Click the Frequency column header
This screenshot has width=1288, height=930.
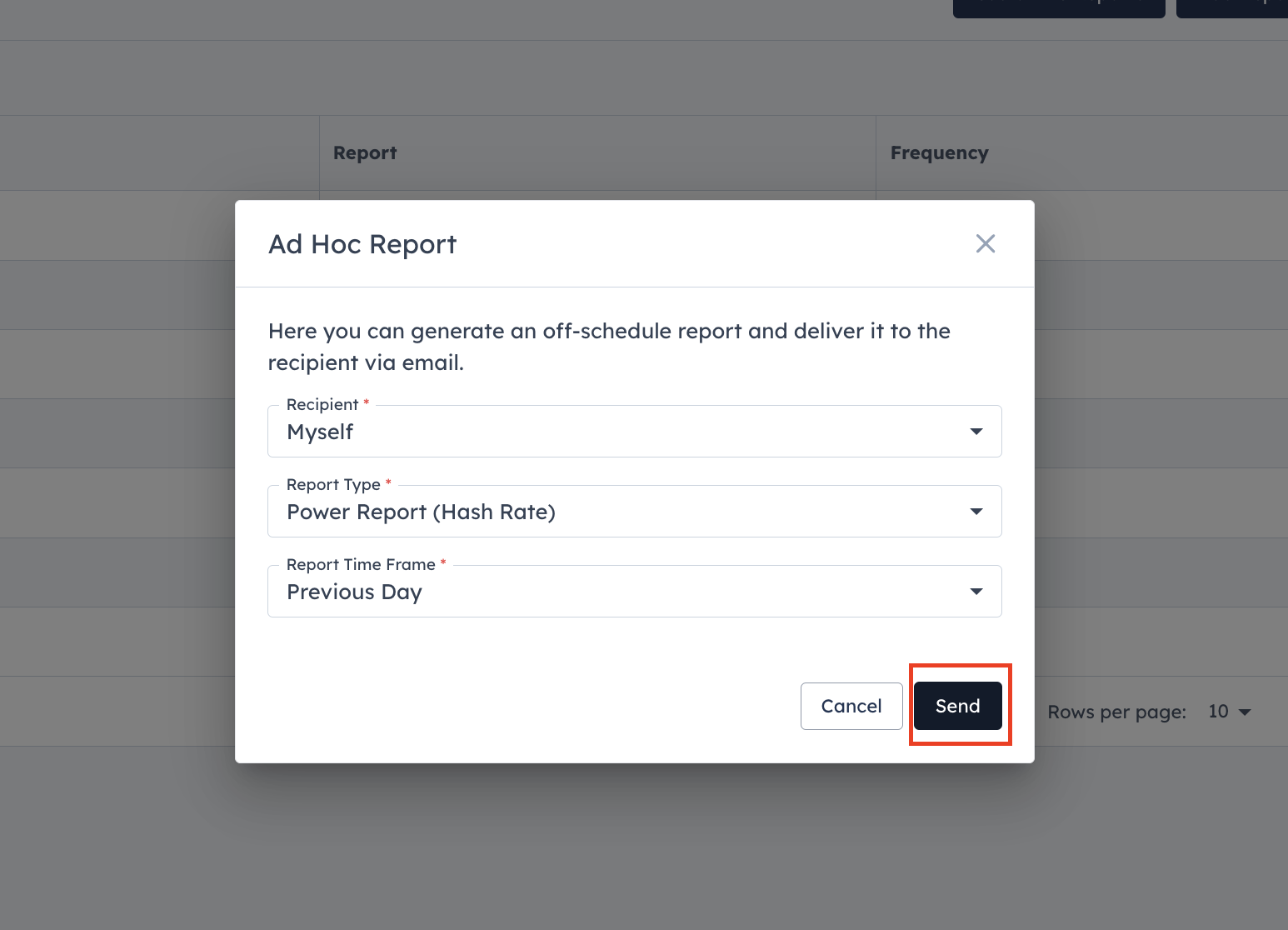pyautogui.click(x=939, y=153)
